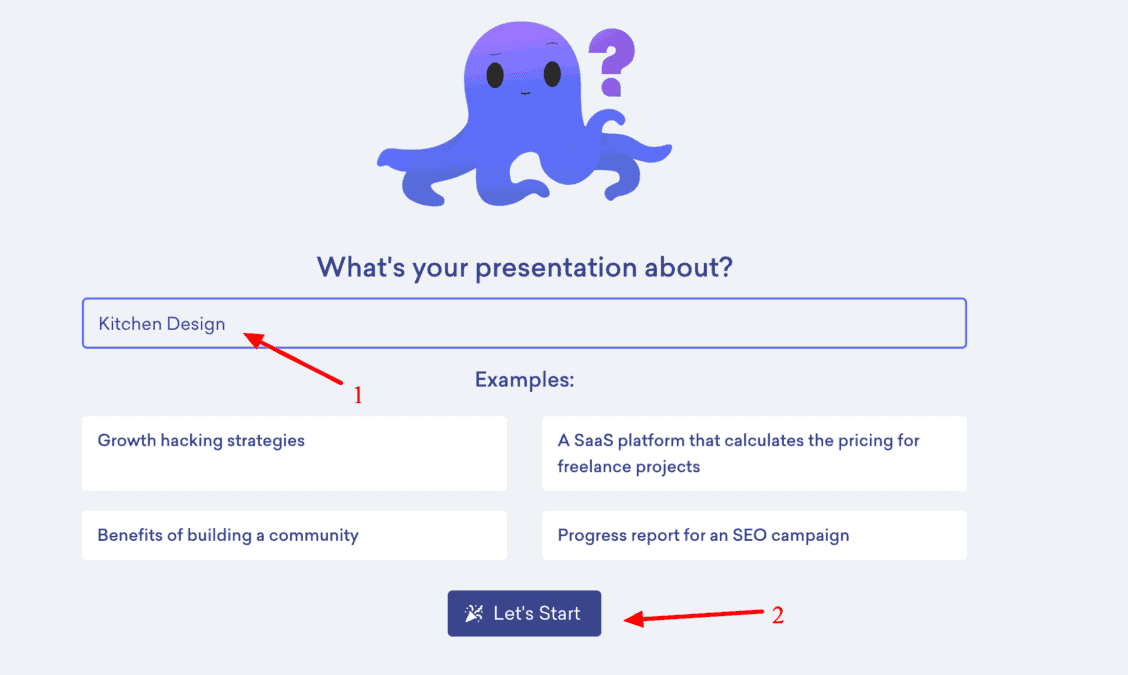The width and height of the screenshot is (1128, 675).
Task: Click the "What's your presentation about?" heading
Action: [524, 267]
